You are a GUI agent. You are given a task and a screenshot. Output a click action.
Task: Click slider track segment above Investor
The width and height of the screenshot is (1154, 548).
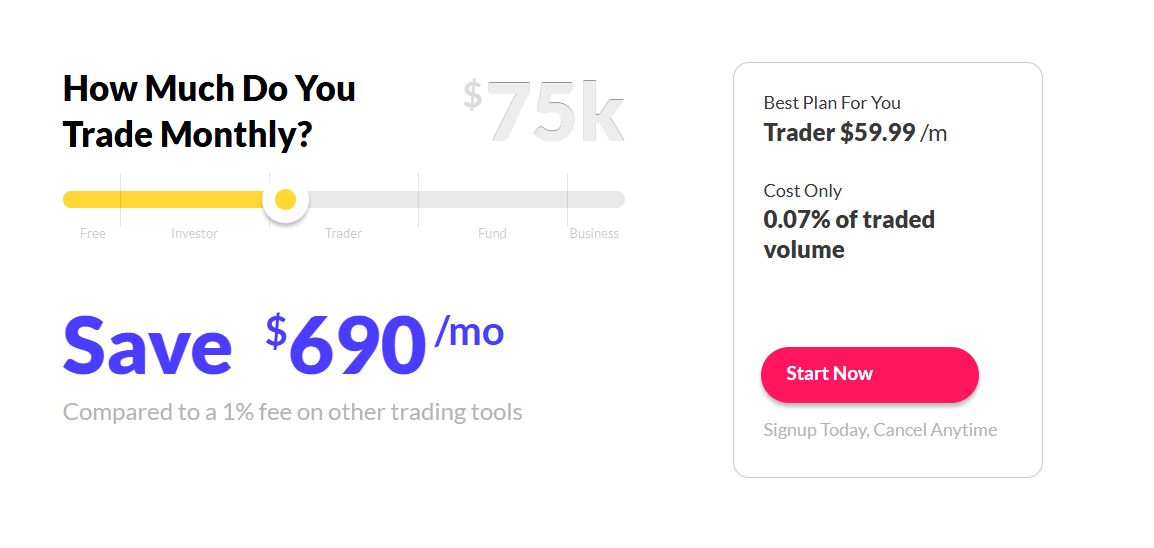click(194, 199)
